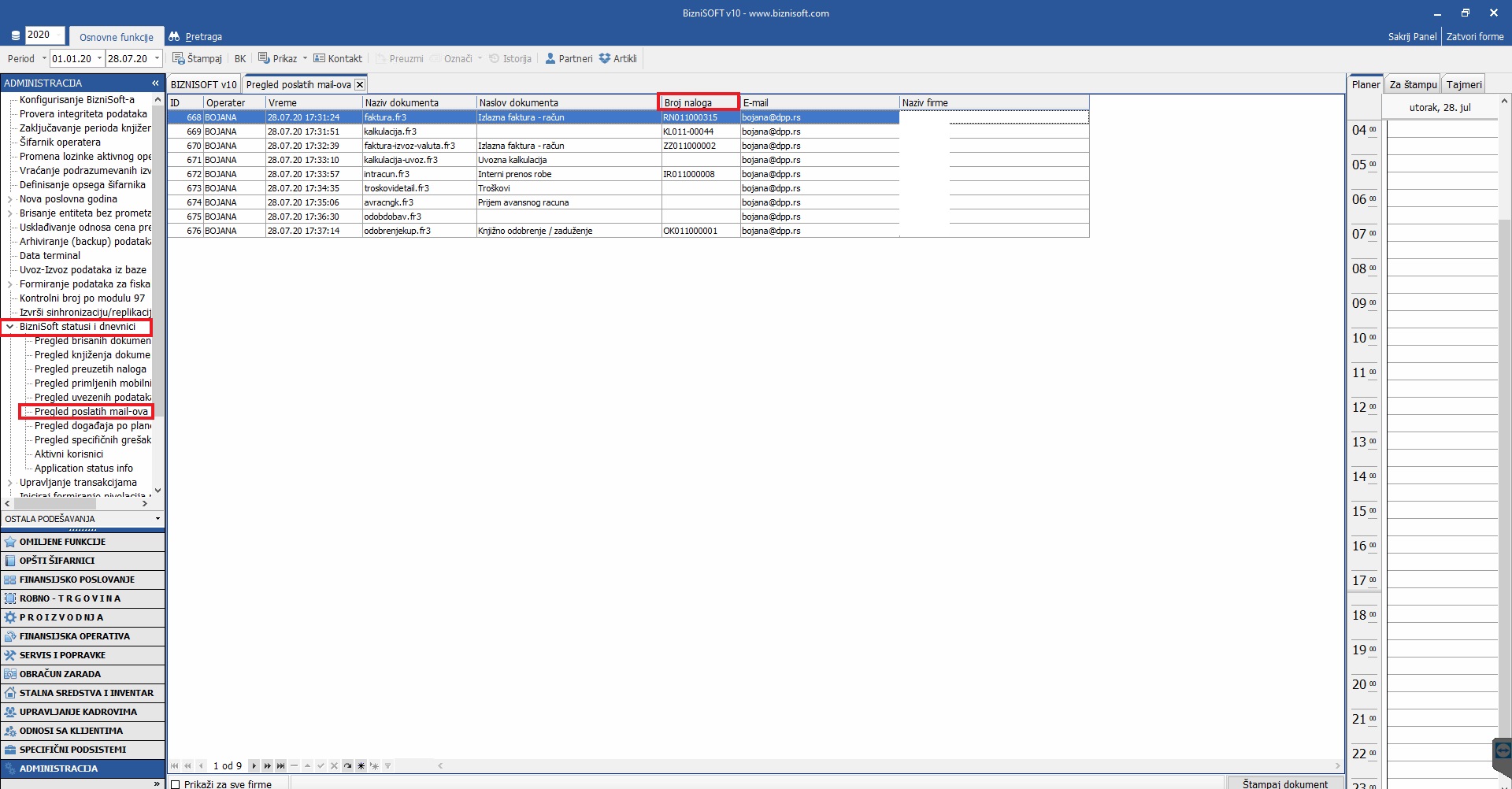Click the 'Sakrij Panel' link
This screenshot has width=1512, height=789.
click(x=1412, y=36)
